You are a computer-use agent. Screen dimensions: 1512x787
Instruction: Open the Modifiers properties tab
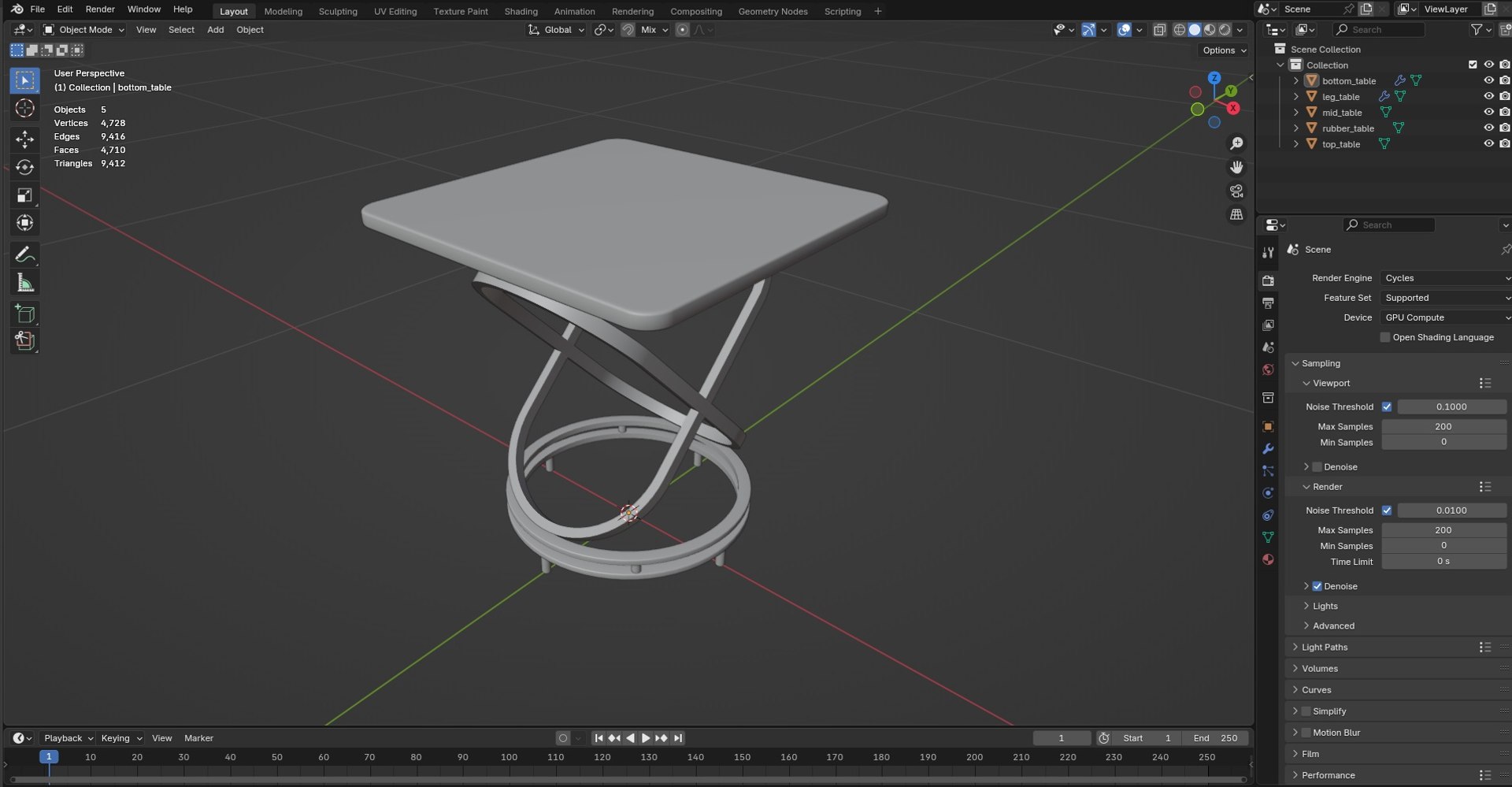click(1268, 448)
